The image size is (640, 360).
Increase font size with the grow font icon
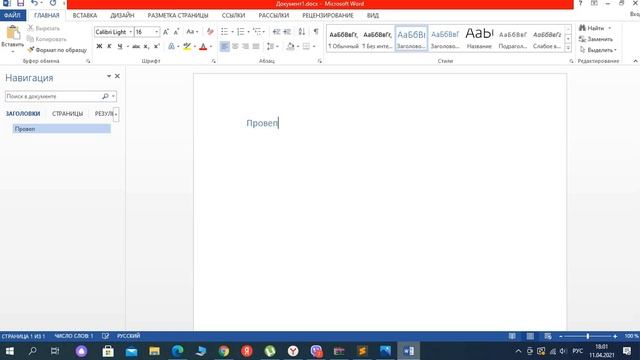pyautogui.click(x=166, y=32)
